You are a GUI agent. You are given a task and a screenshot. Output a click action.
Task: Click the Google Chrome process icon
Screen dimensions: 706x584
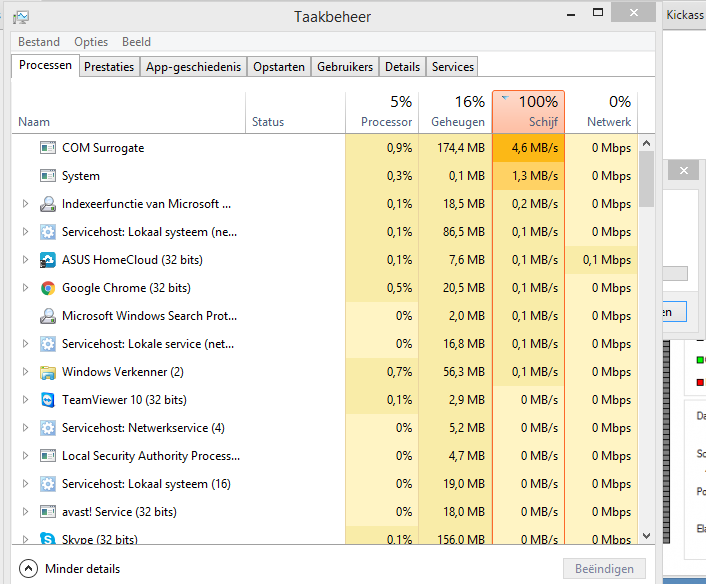tap(48, 288)
